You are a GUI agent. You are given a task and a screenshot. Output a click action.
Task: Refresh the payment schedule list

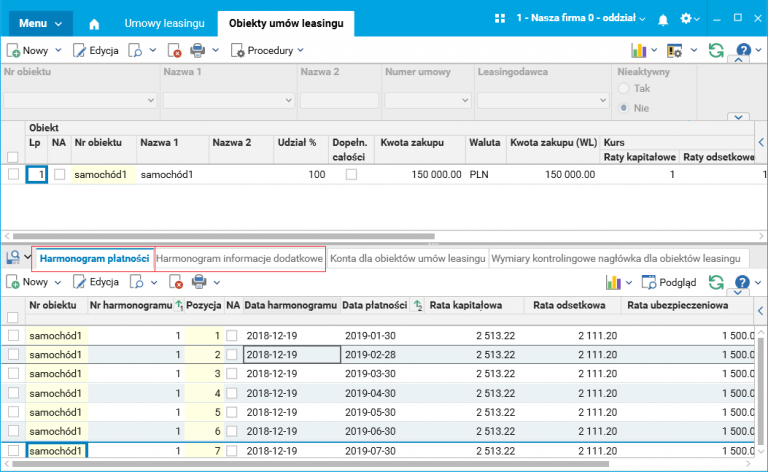716,282
